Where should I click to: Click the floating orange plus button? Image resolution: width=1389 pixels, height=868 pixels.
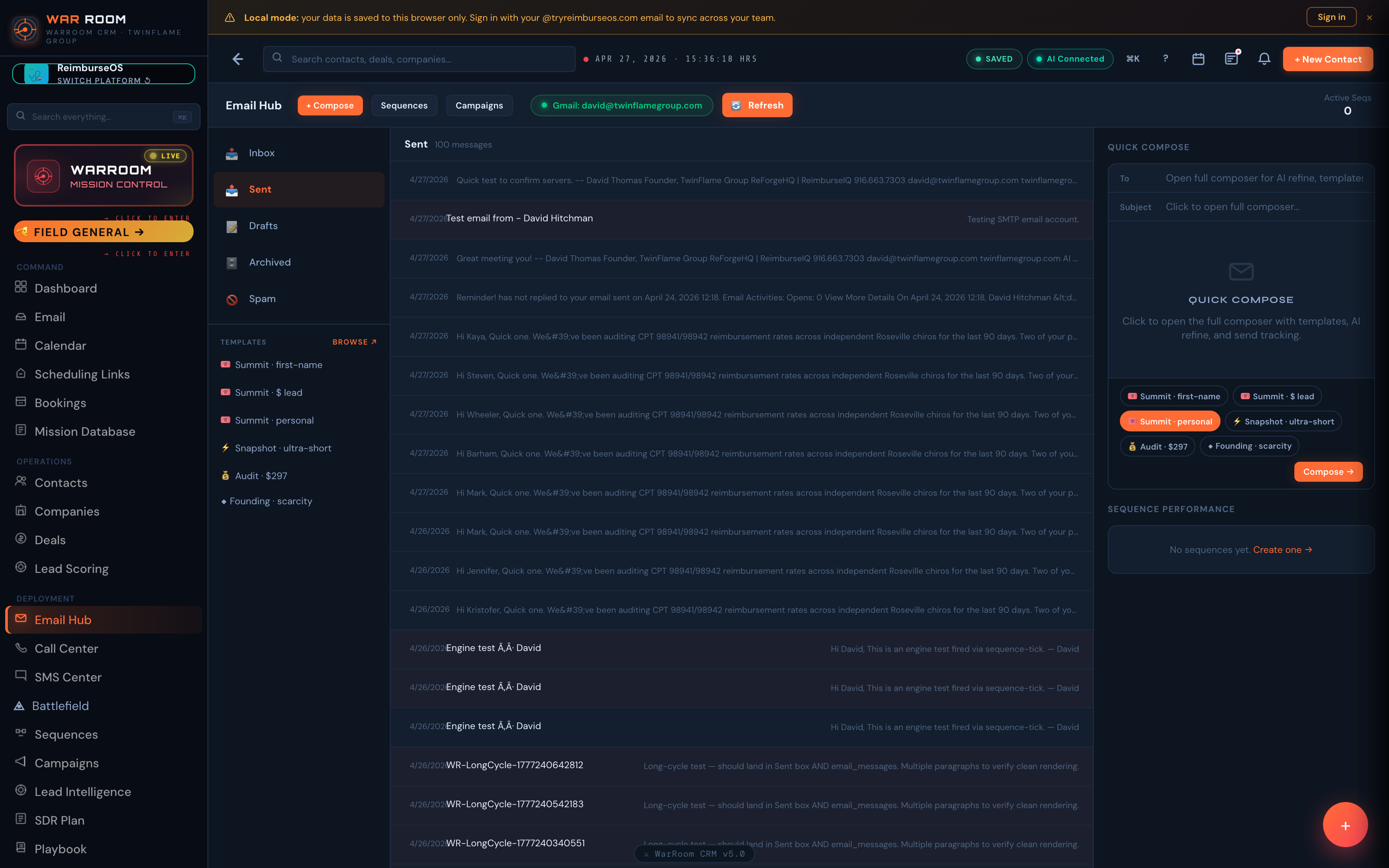(x=1346, y=824)
